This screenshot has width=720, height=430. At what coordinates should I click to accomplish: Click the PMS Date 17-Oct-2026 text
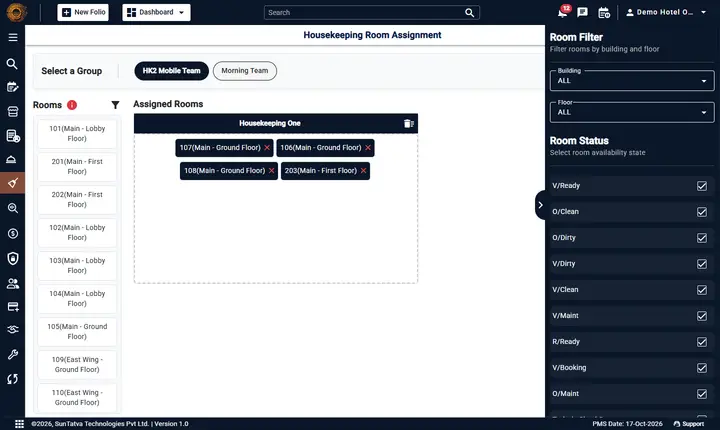click(x=627, y=424)
